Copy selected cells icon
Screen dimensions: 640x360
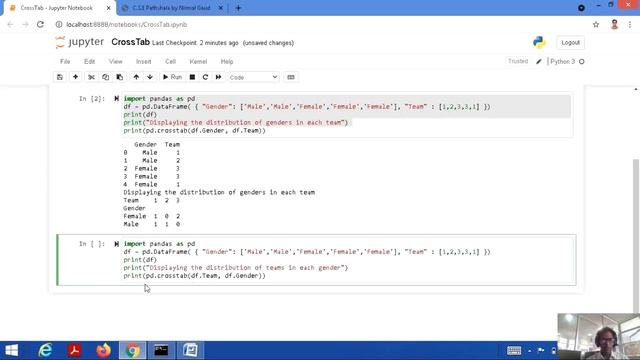(105, 77)
